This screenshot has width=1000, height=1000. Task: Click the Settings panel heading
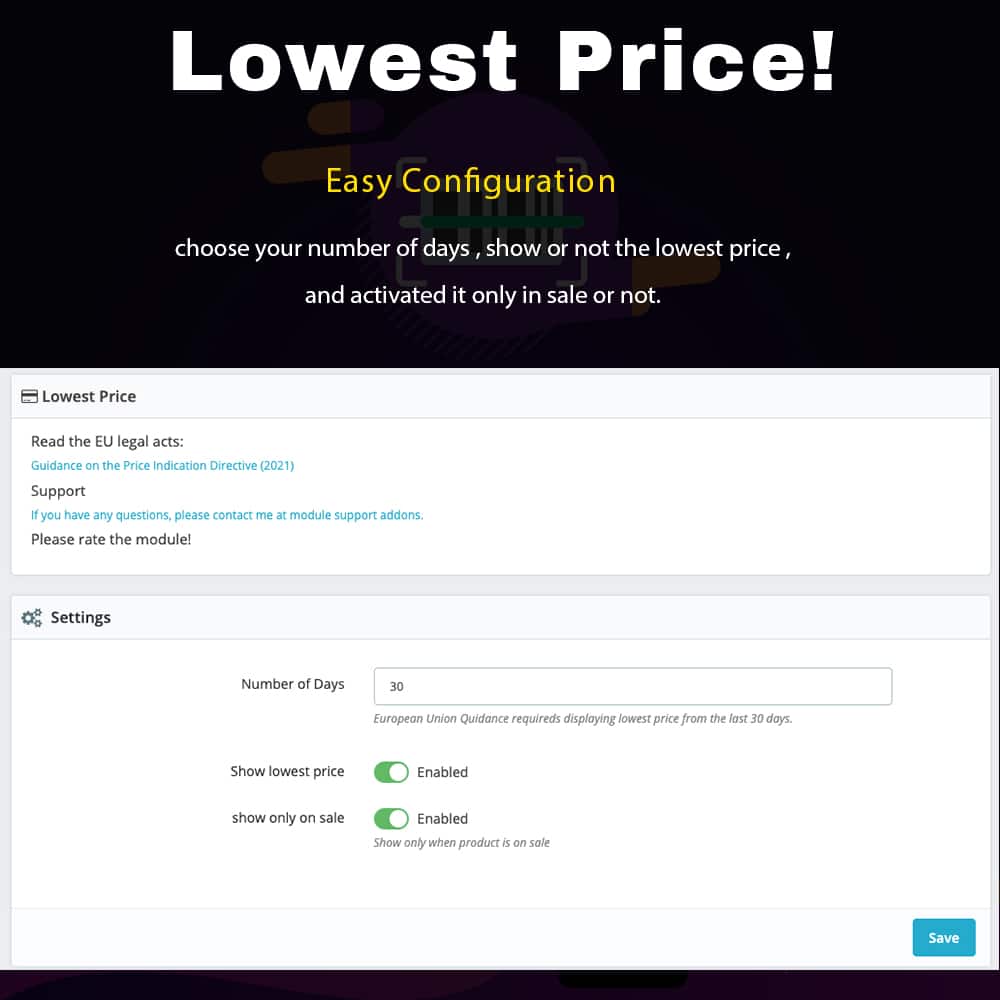tap(80, 617)
